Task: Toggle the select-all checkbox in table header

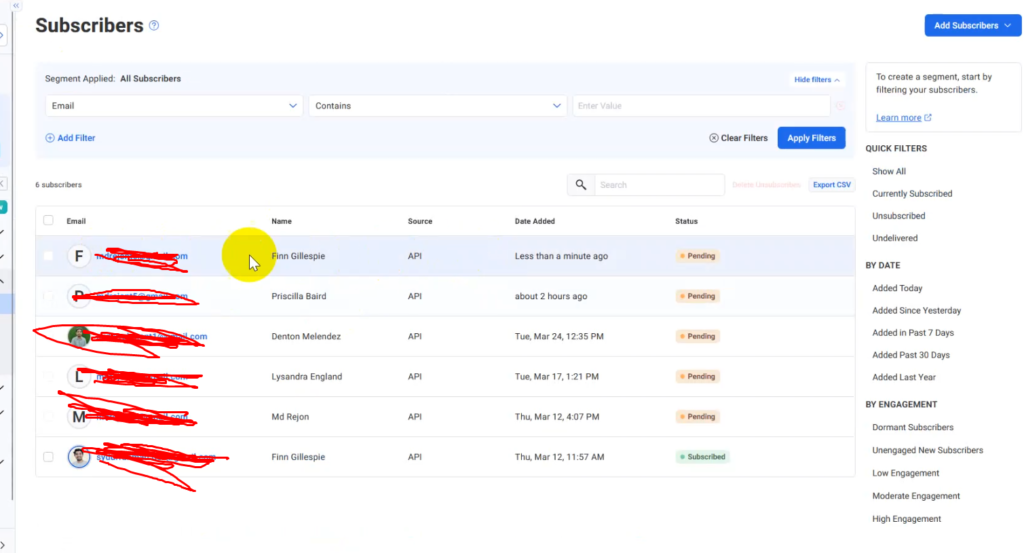Action: 48,220
